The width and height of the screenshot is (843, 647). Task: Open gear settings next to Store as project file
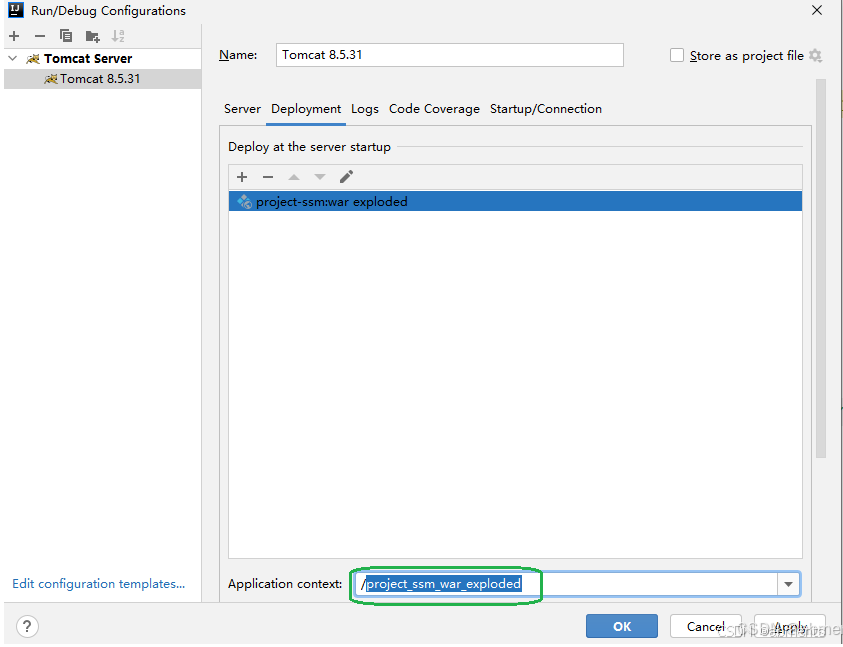click(815, 56)
